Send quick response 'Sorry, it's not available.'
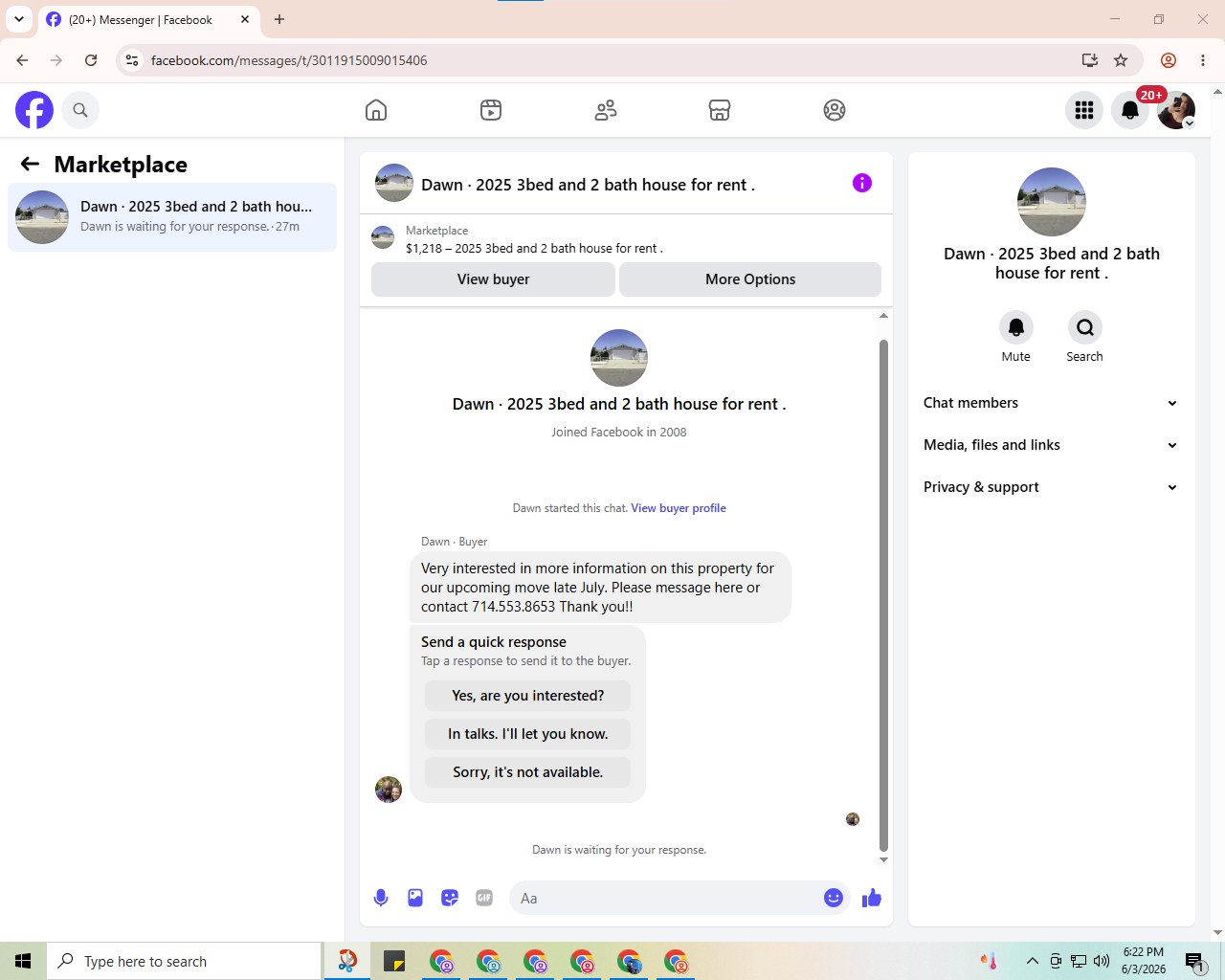Image resolution: width=1225 pixels, height=980 pixels. click(x=528, y=772)
